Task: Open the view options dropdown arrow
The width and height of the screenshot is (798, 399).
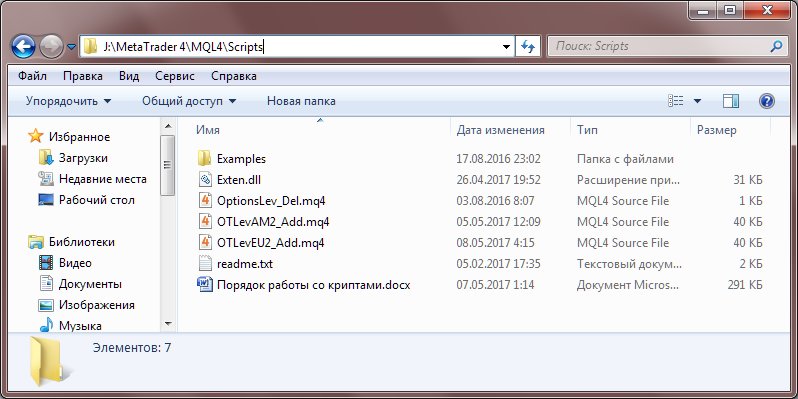Action: 697,101
